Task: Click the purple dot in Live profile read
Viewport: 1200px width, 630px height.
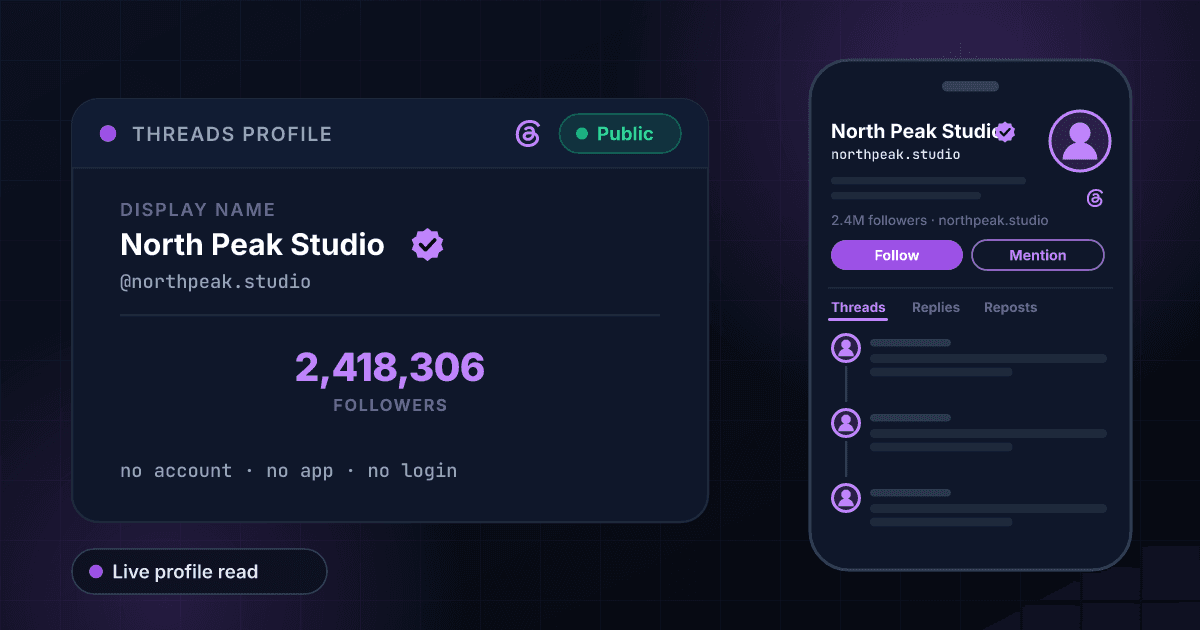Action: [96, 572]
